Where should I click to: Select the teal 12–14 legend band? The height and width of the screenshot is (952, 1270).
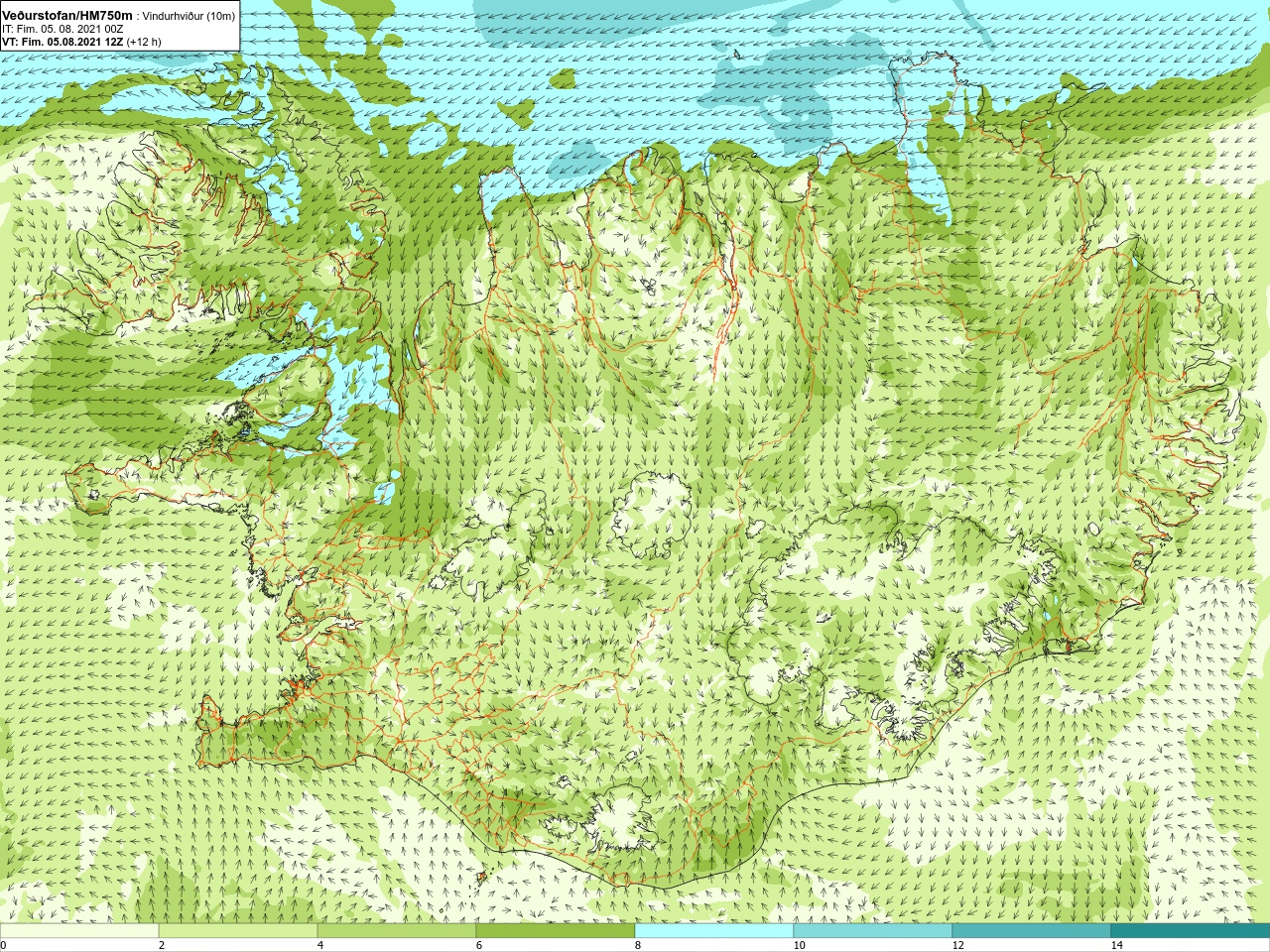(x=1032, y=931)
